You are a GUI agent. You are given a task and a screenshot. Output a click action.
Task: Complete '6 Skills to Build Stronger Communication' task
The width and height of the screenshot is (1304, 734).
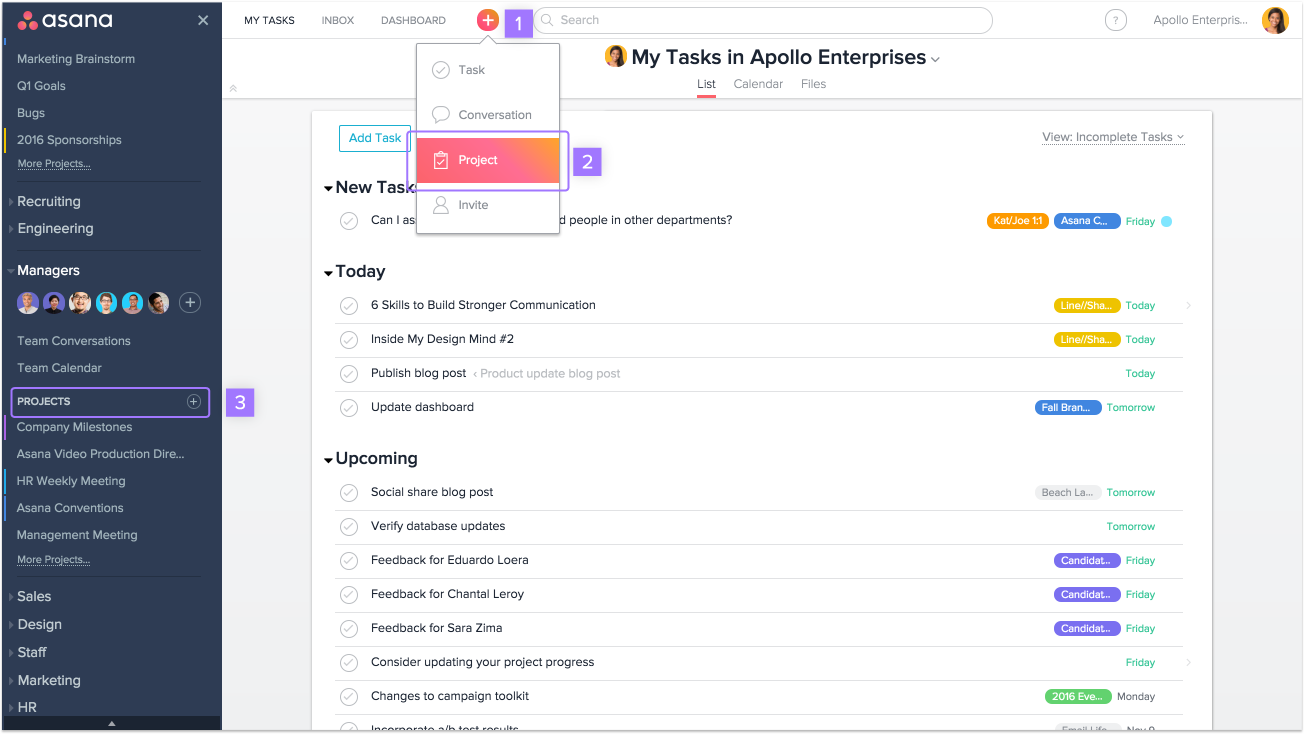coord(349,306)
